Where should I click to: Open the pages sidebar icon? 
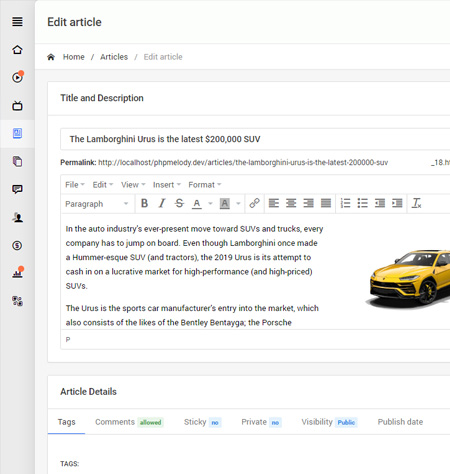[x=17, y=161]
